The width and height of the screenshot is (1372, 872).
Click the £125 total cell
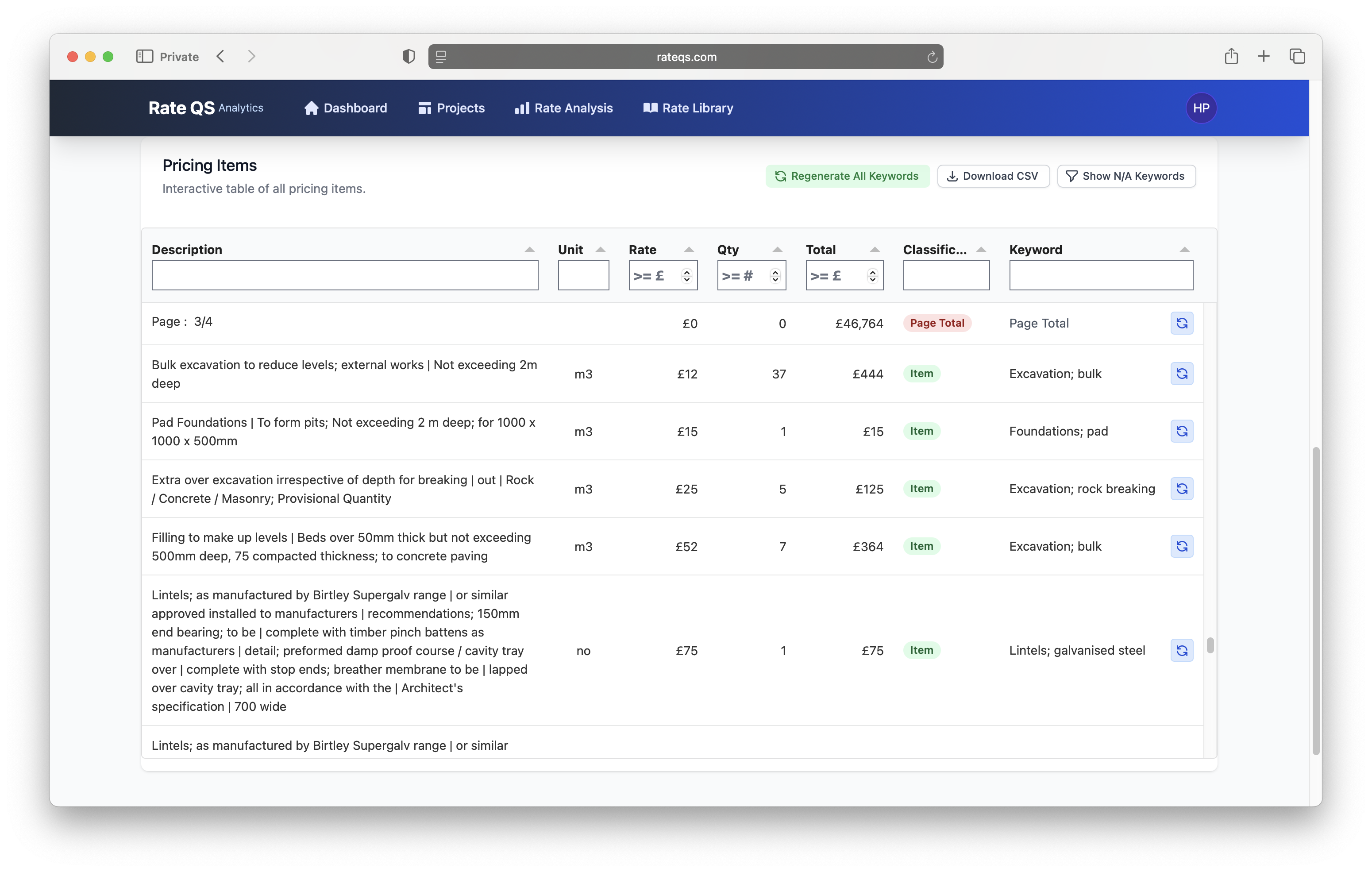coord(869,489)
